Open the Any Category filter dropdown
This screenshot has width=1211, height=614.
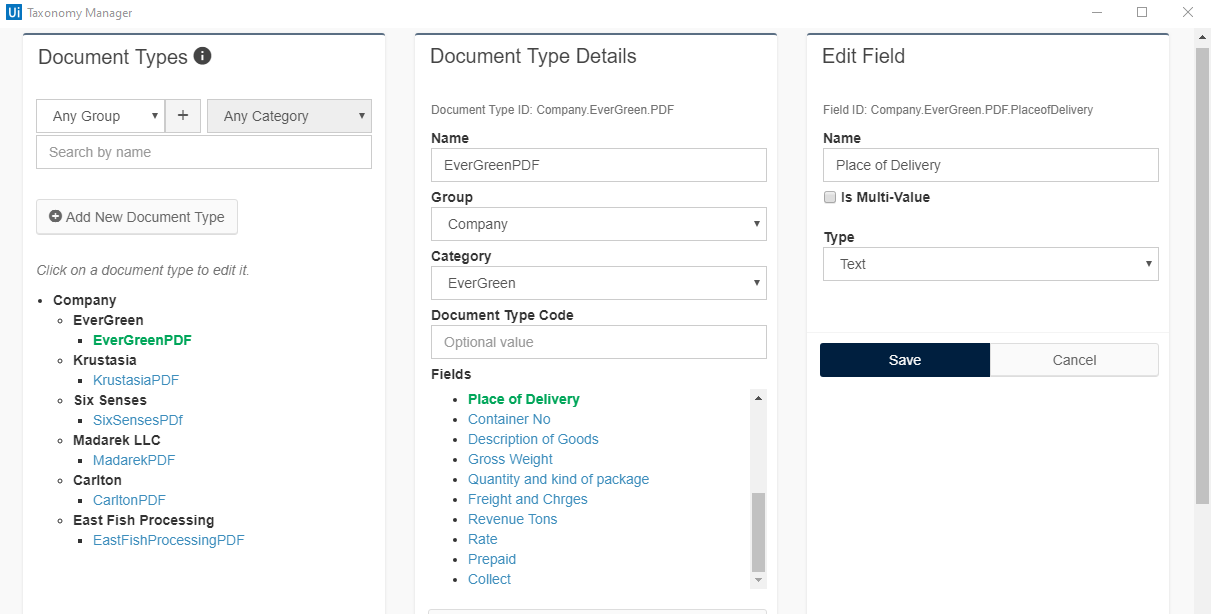[x=289, y=116]
